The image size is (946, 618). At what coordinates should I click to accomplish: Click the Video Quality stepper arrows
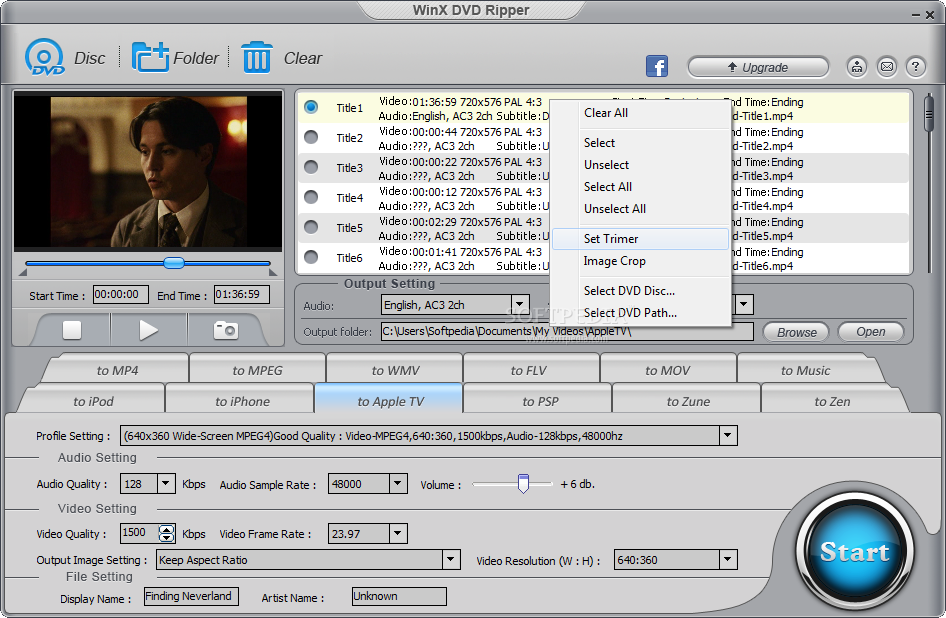pyautogui.click(x=167, y=534)
